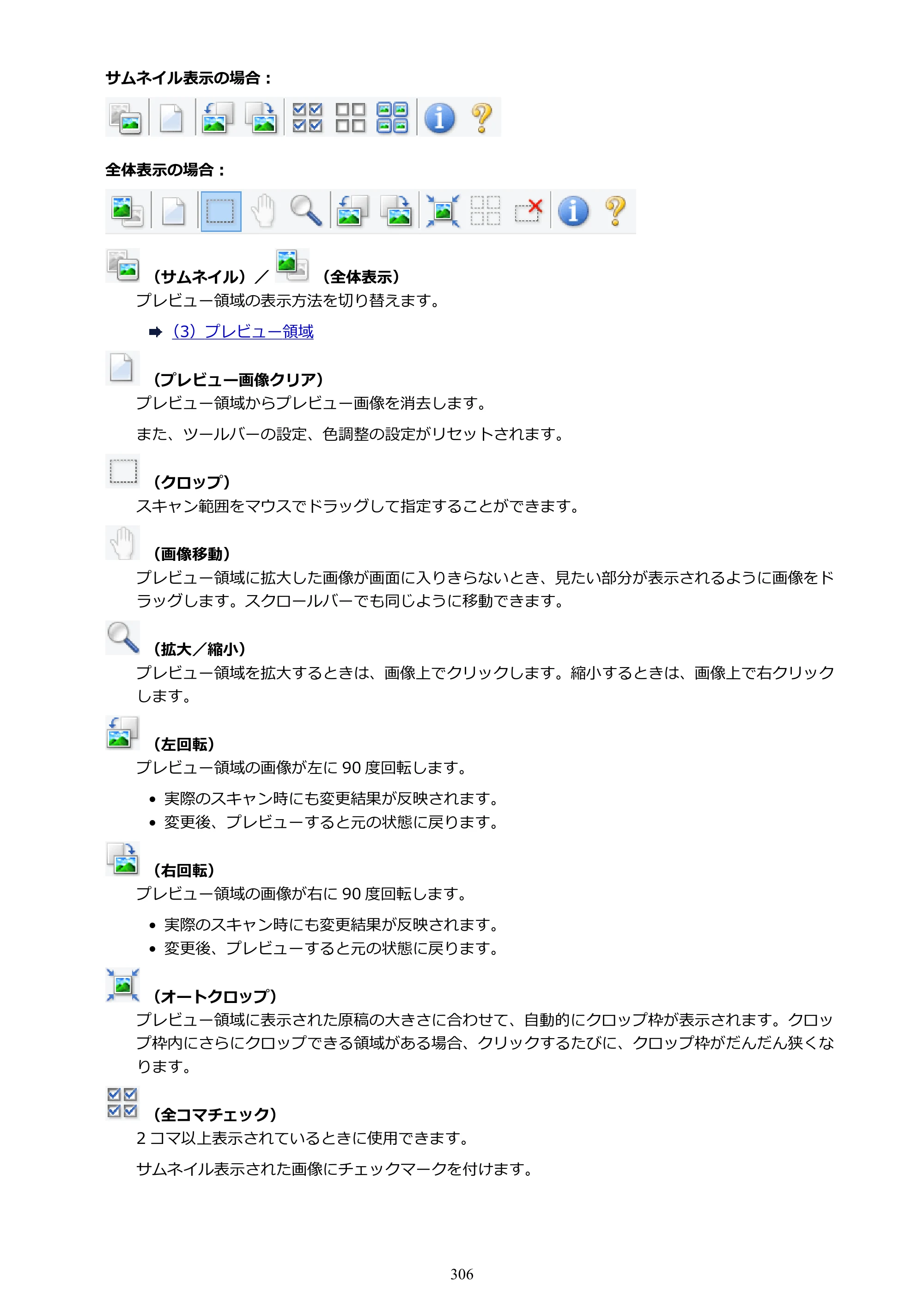
Task: Click the page icon beside (プレビュー画像クリア)
Action: click(122, 368)
